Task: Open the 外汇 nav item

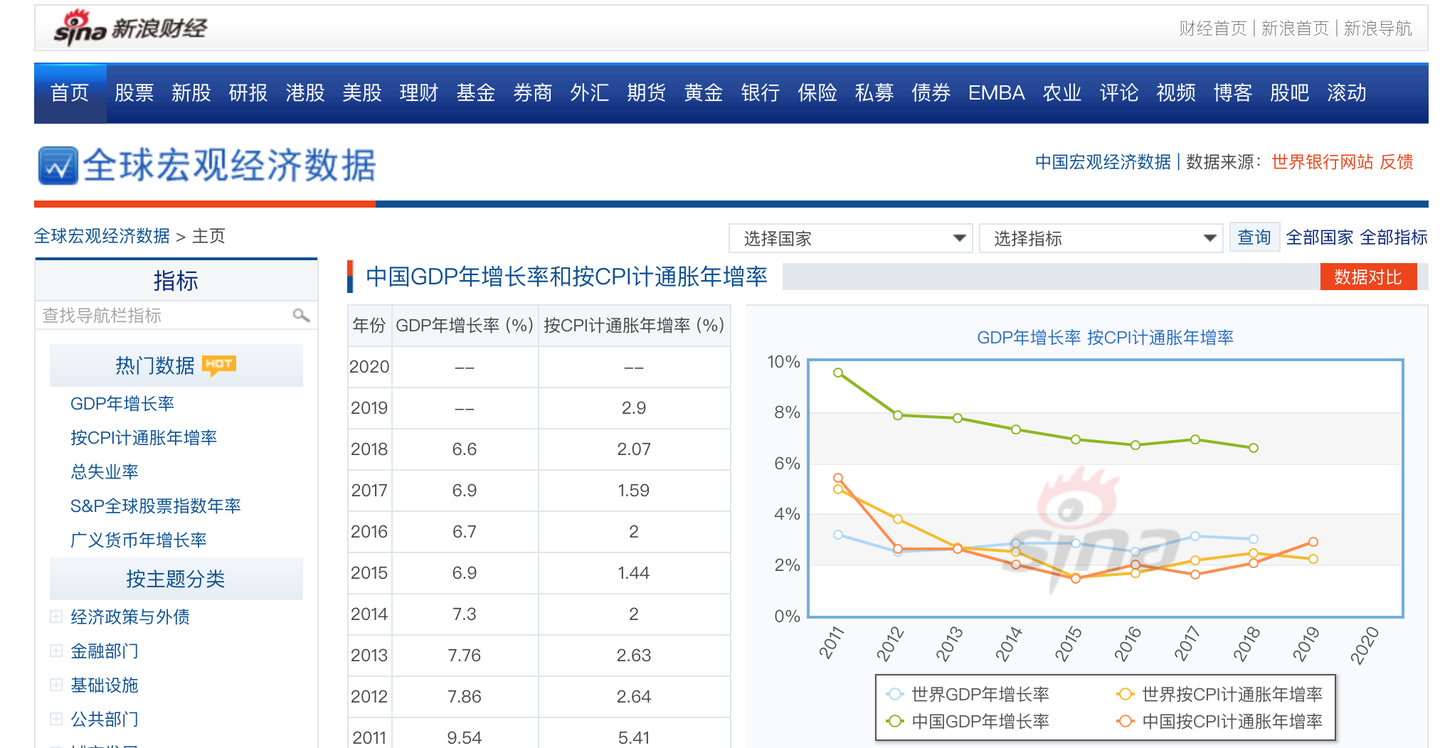Action: (x=590, y=93)
